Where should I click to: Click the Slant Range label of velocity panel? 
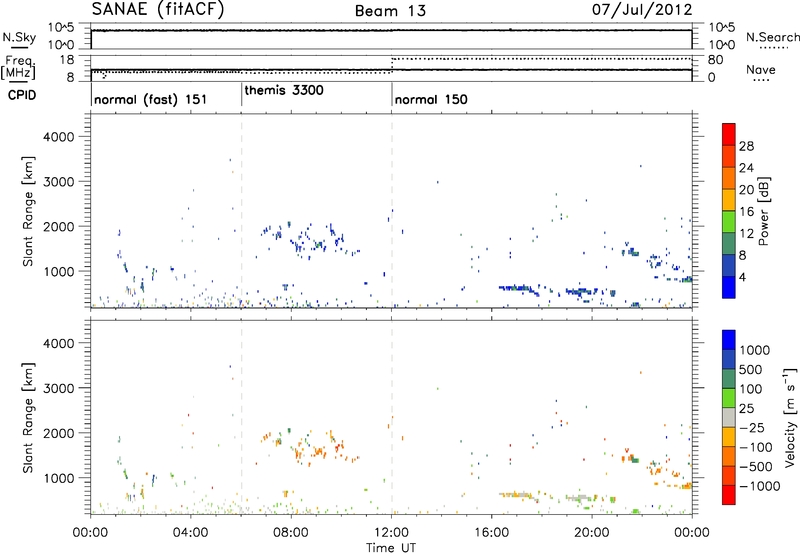click(x=28, y=418)
